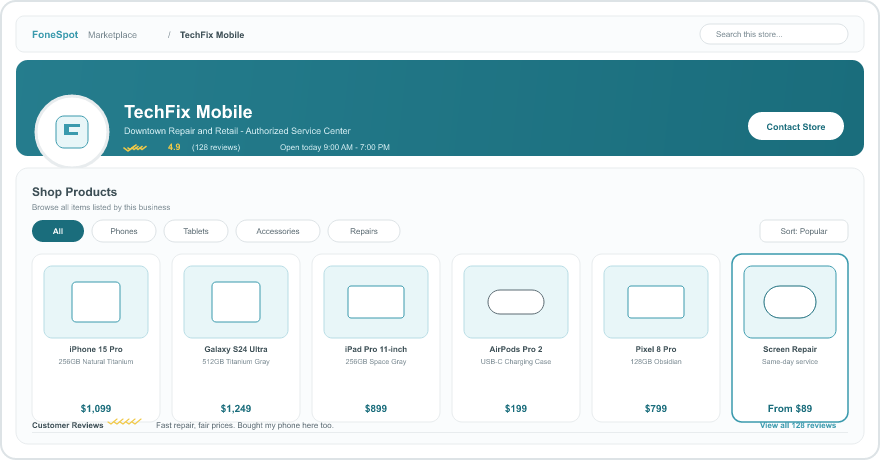
Task: Click the Shop Products heading
Action: coord(75,192)
